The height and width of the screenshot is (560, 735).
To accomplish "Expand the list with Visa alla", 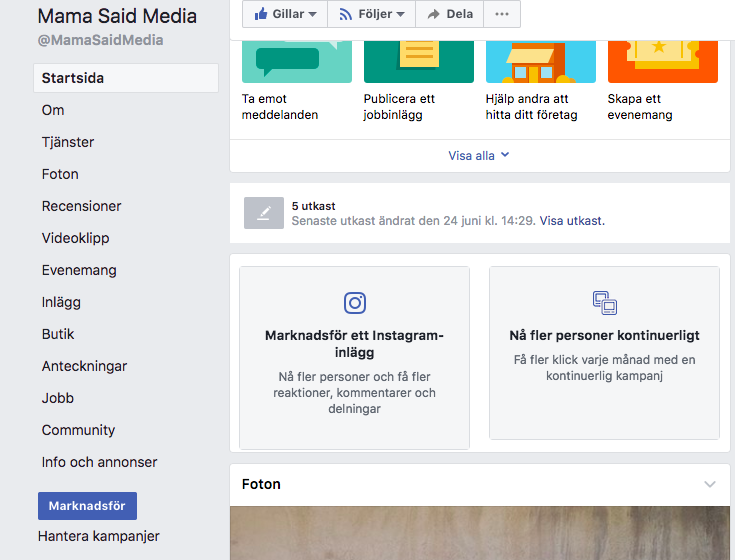I will click(x=479, y=156).
